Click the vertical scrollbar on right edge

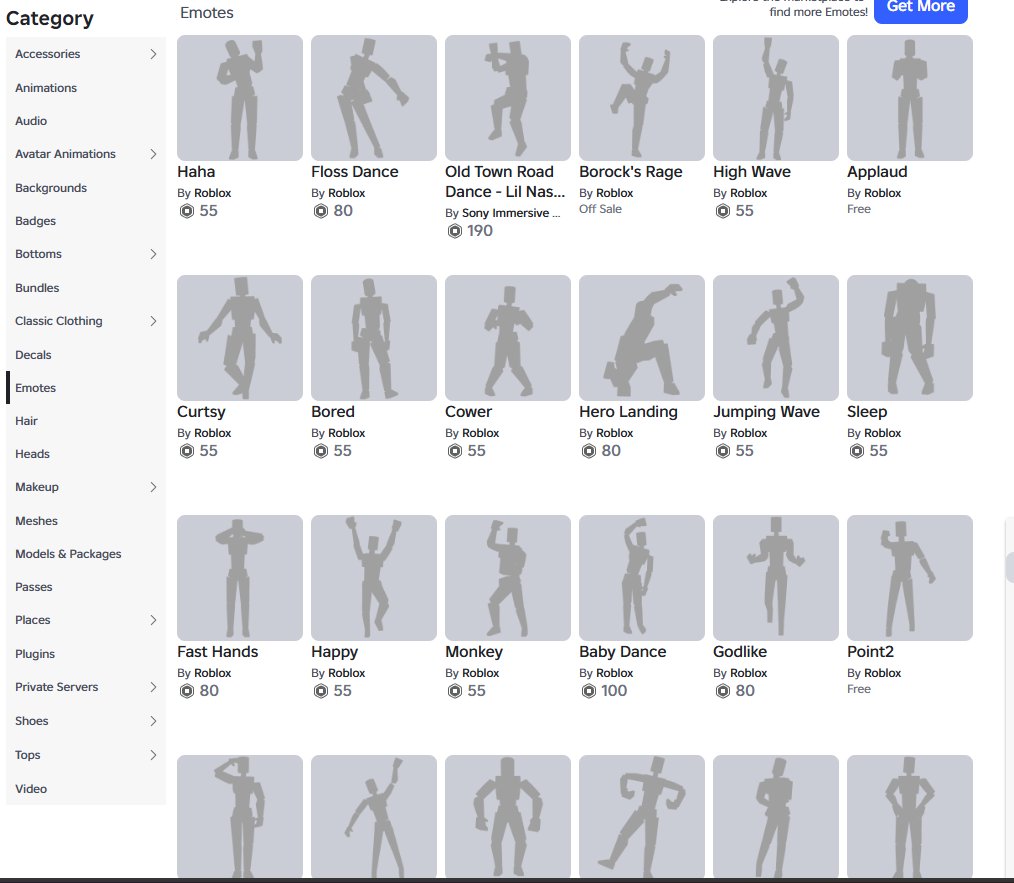1009,567
